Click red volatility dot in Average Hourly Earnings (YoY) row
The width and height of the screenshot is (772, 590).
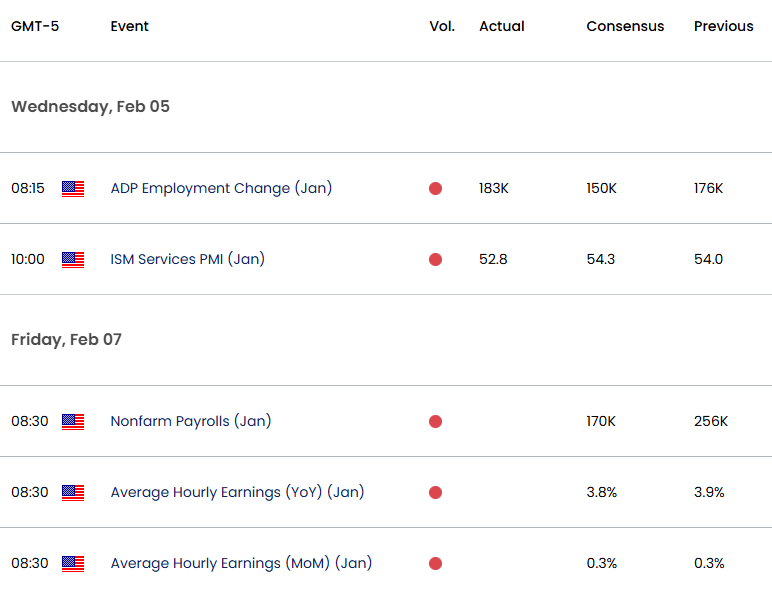[435, 493]
